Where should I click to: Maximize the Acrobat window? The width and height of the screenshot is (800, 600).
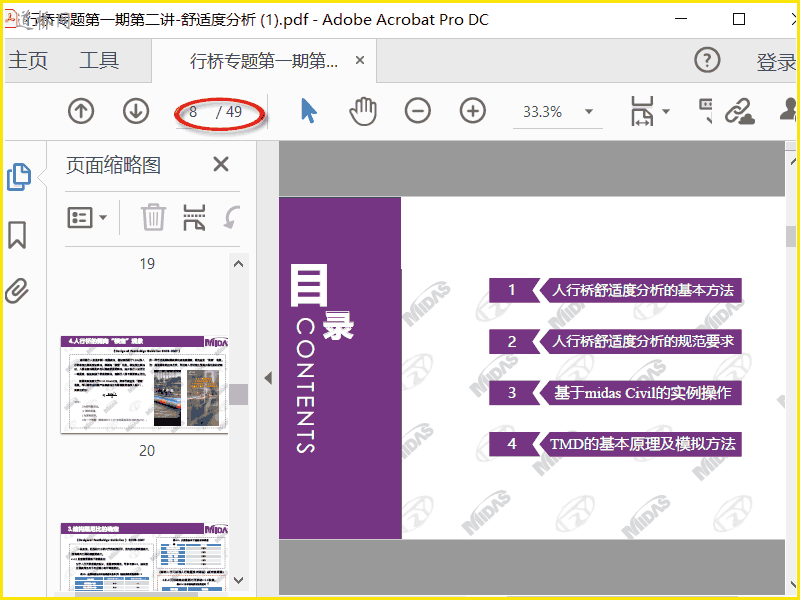739,19
